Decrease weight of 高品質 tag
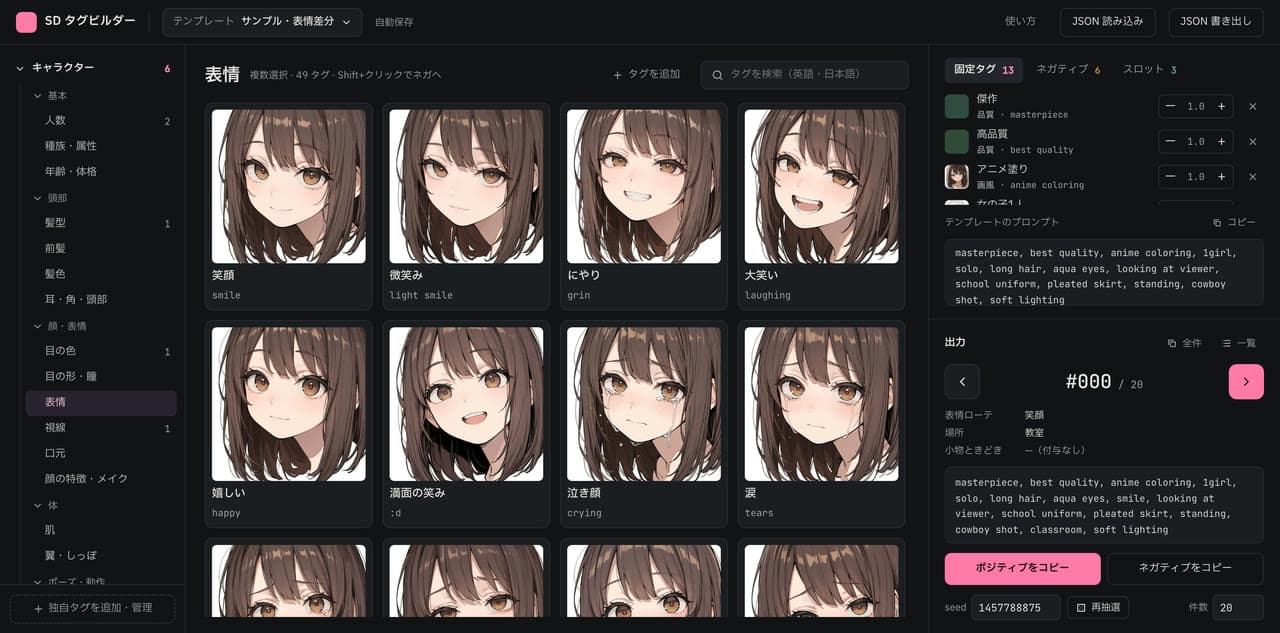Viewport: 1280px width, 633px height. (x=1170, y=142)
